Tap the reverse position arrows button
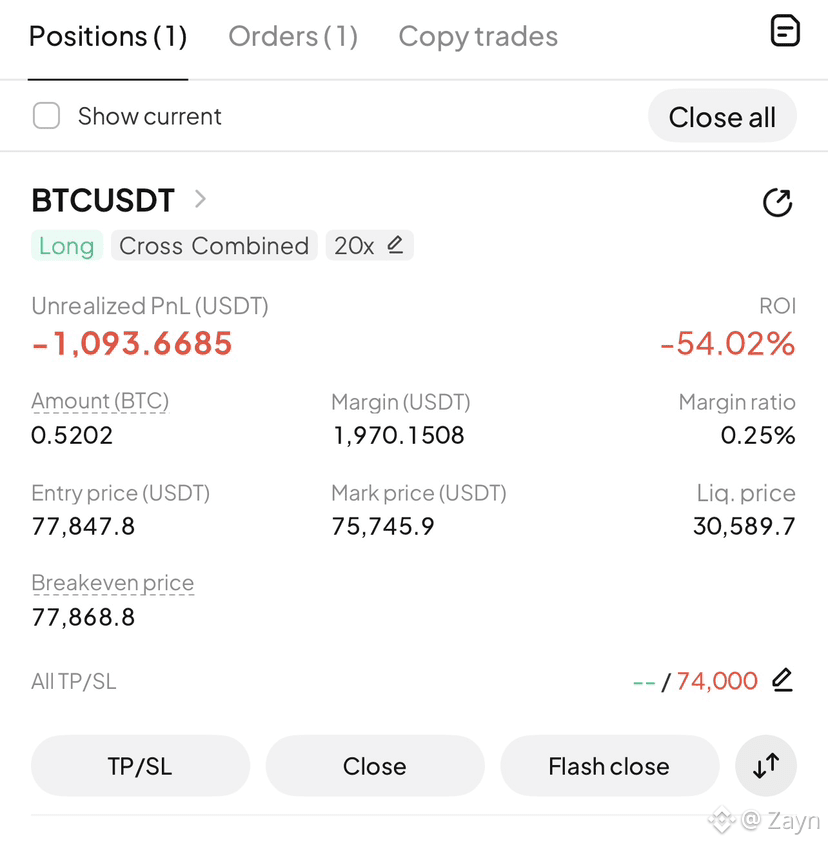This screenshot has width=828, height=845. (x=765, y=766)
